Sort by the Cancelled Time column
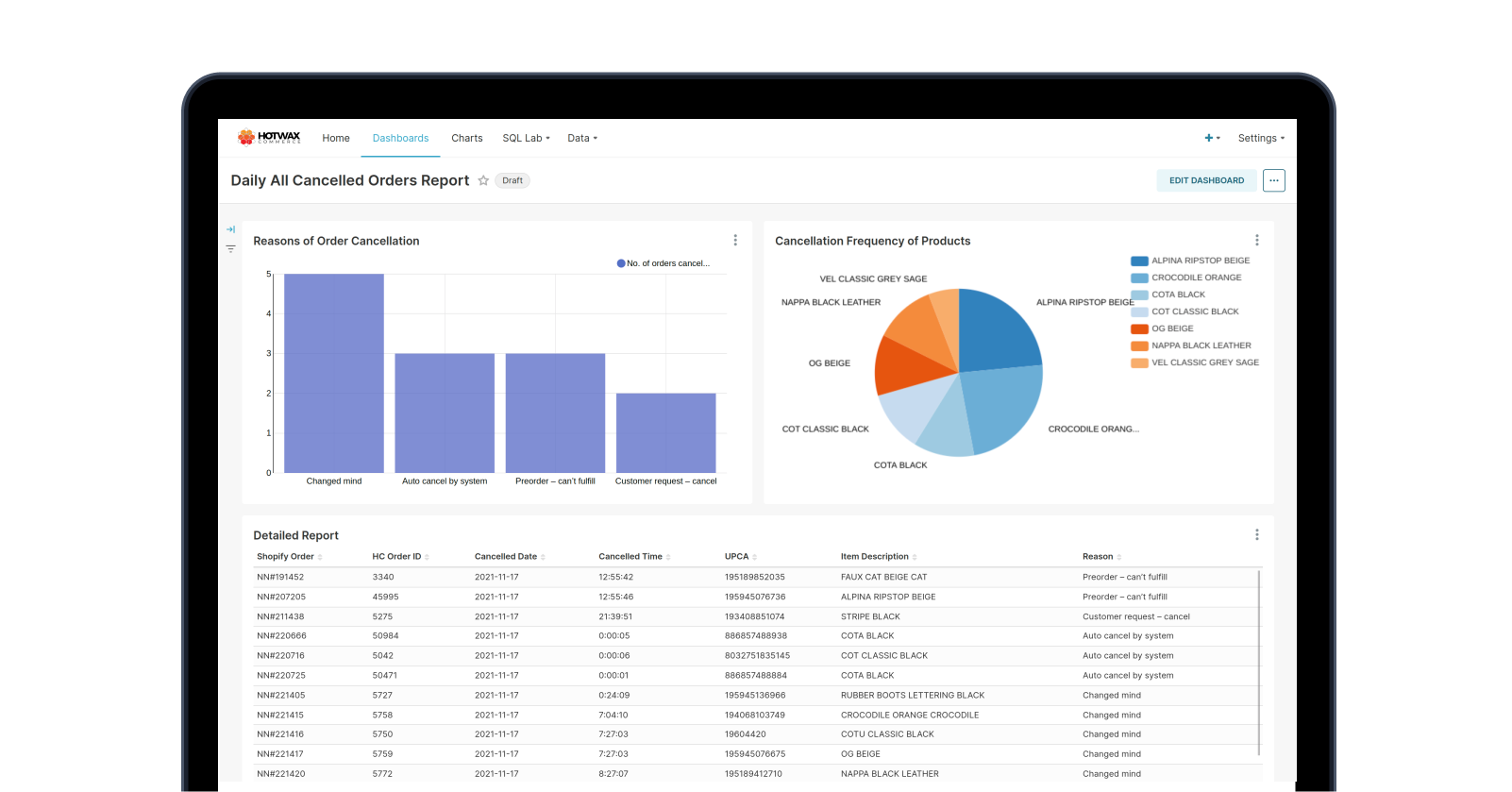 pyautogui.click(x=634, y=557)
